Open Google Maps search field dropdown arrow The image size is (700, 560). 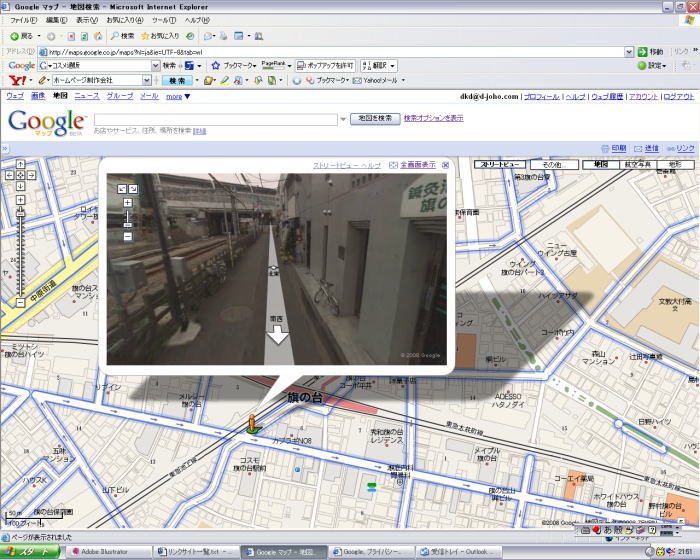[x=343, y=119]
